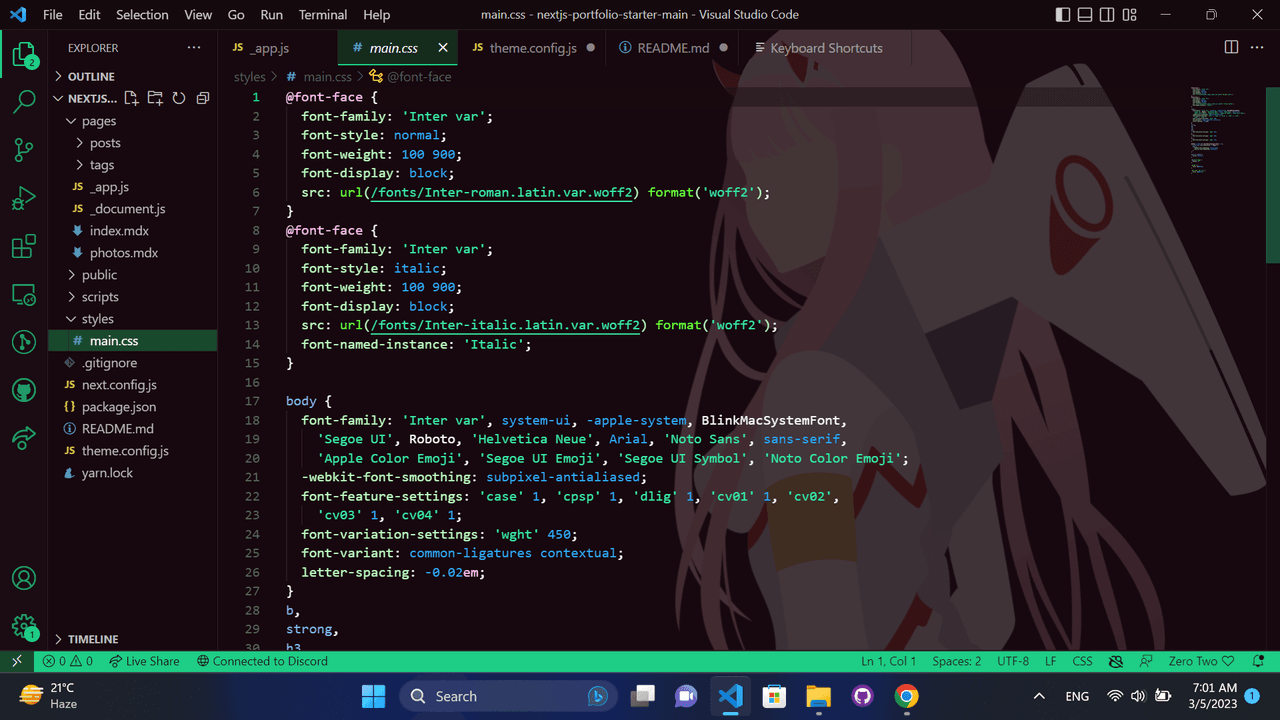Toggle the secondary side bar layout

tap(1107, 15)
